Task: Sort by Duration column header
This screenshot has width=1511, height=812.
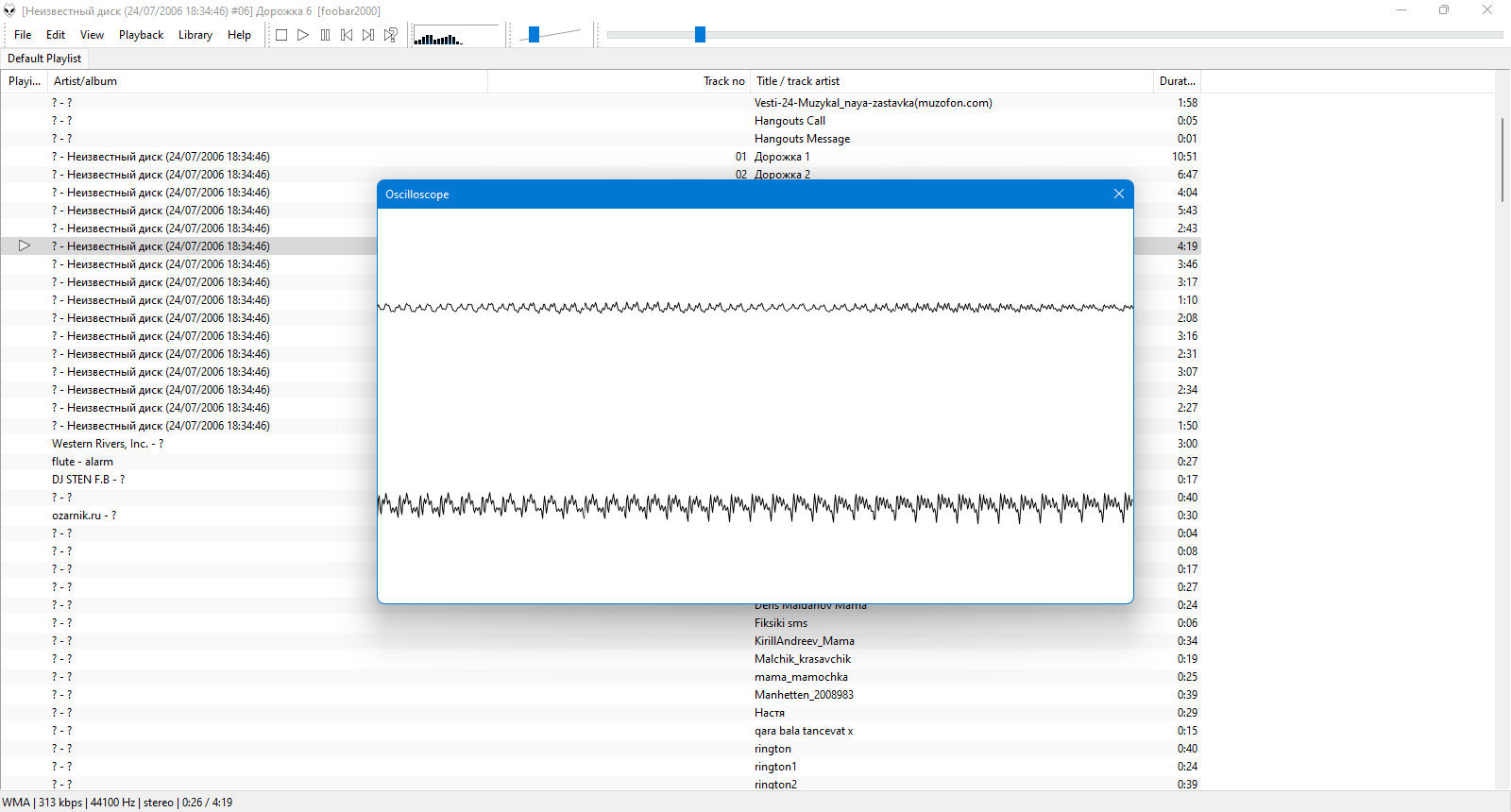Action: tap(1177, 81)
